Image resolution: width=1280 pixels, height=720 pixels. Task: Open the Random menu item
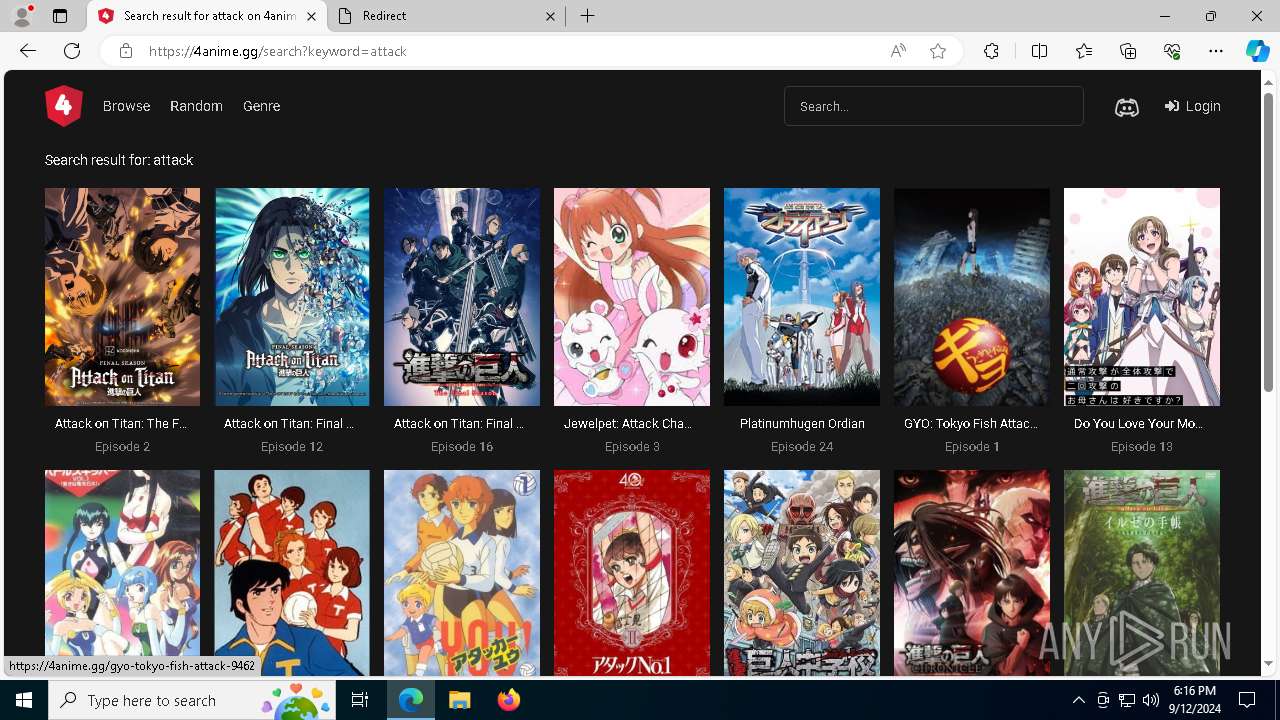(x=196, y=106)
